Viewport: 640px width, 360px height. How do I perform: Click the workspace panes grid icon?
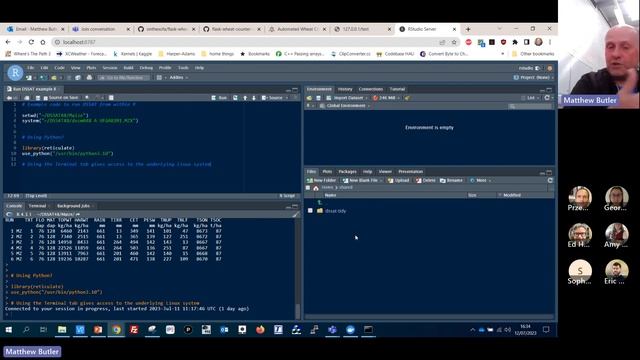(x=160, y=78)
